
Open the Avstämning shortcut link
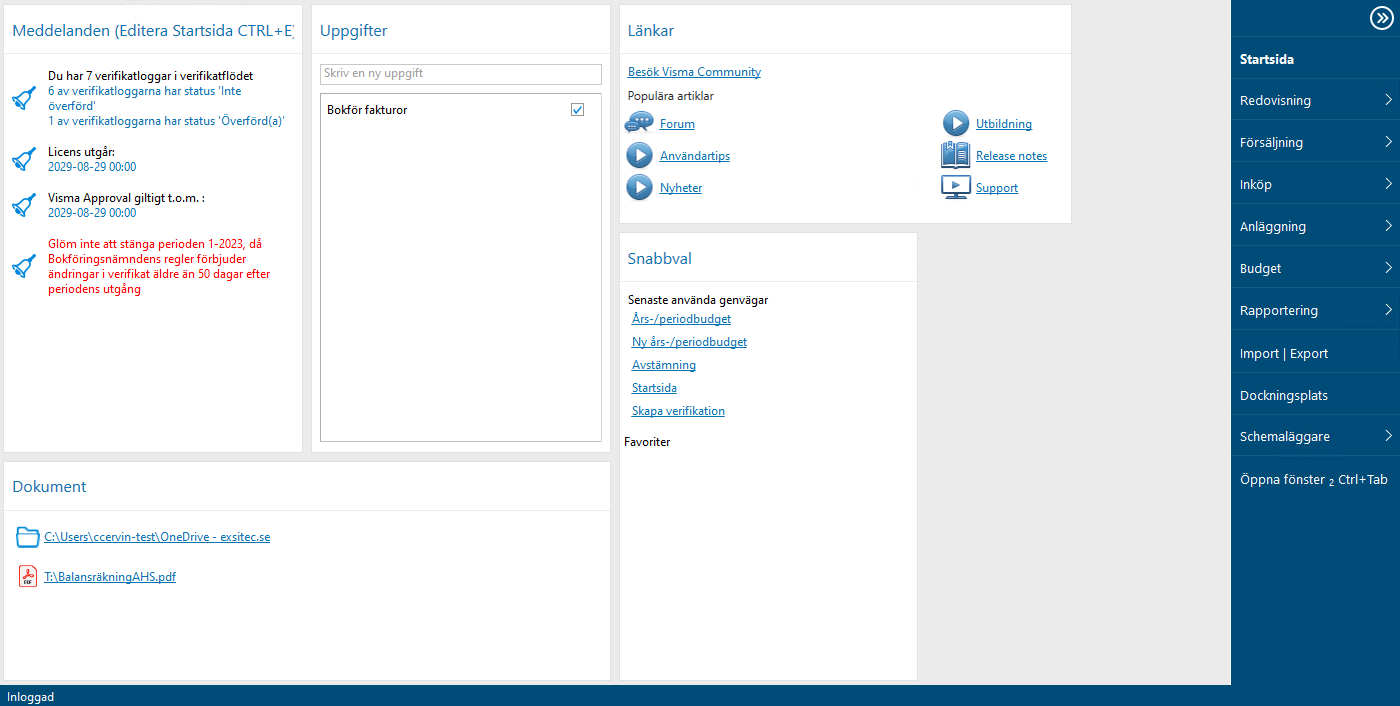pos(664,365)
